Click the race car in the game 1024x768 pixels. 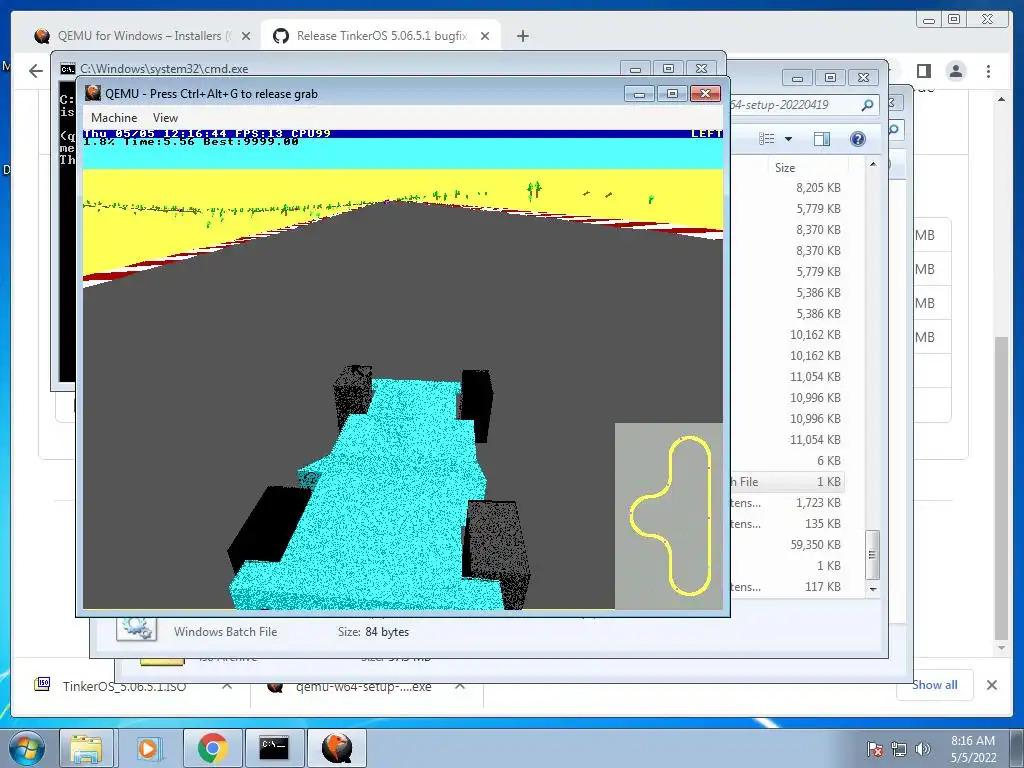[379, 490]
